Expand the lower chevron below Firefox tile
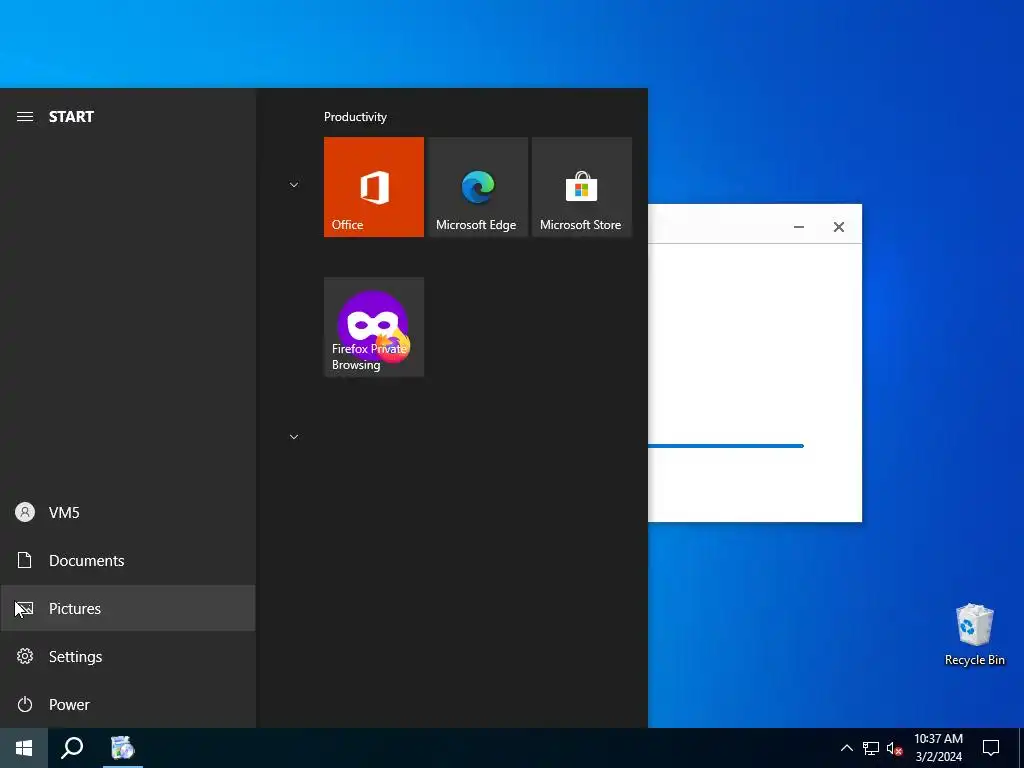 (294, 437)
